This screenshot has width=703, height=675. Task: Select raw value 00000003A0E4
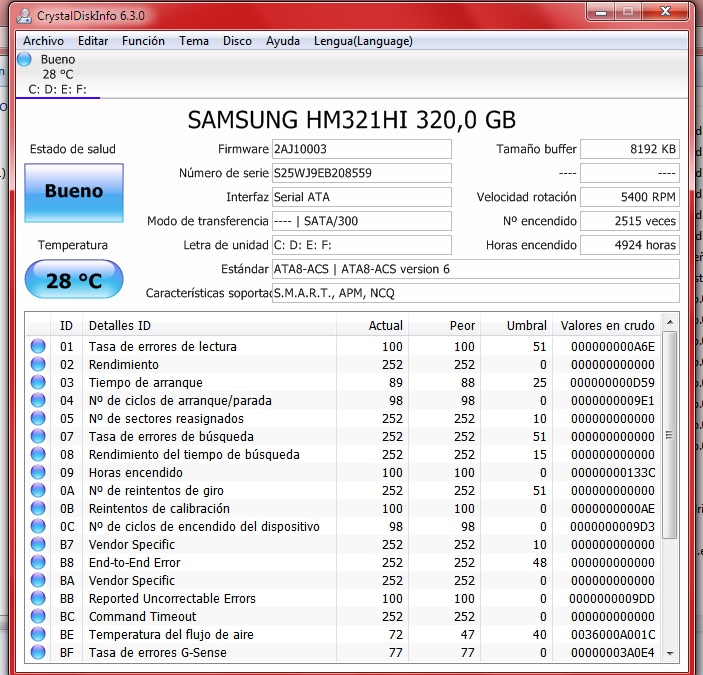click(x=612, y=653)
